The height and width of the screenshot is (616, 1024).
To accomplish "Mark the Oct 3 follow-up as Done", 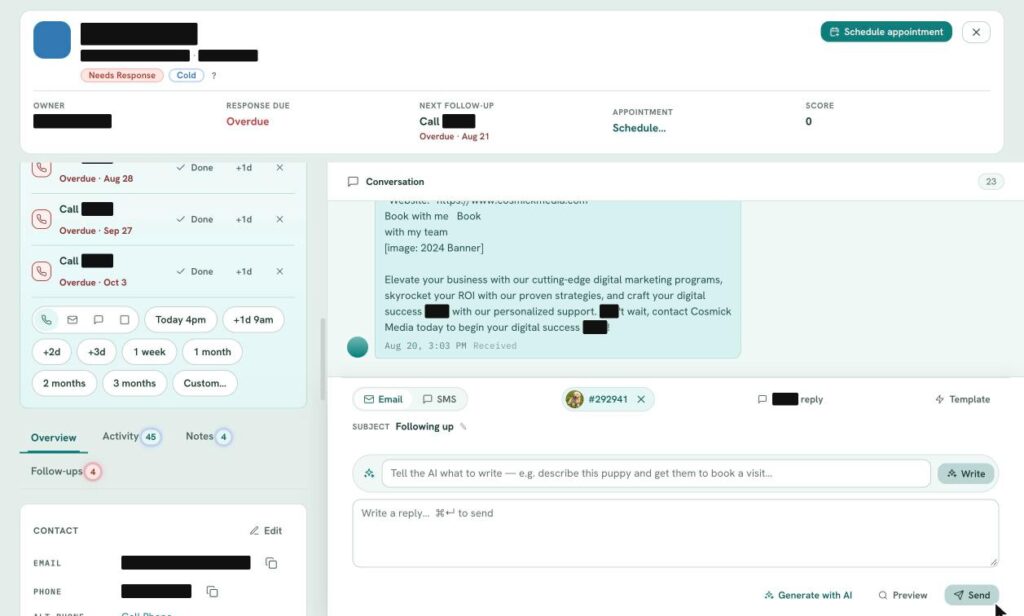I will 195,271.
